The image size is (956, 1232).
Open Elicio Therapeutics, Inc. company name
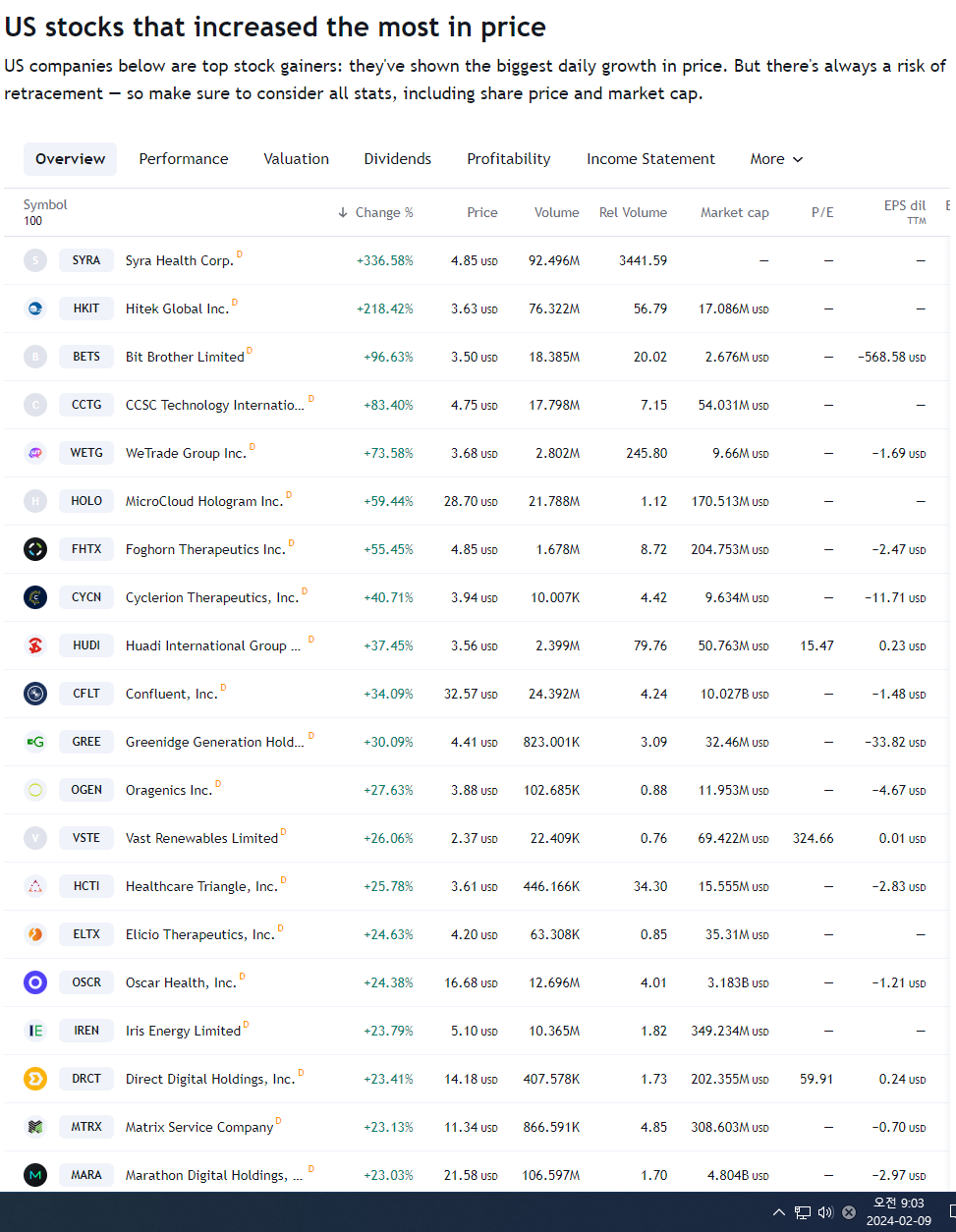(200, 934)
